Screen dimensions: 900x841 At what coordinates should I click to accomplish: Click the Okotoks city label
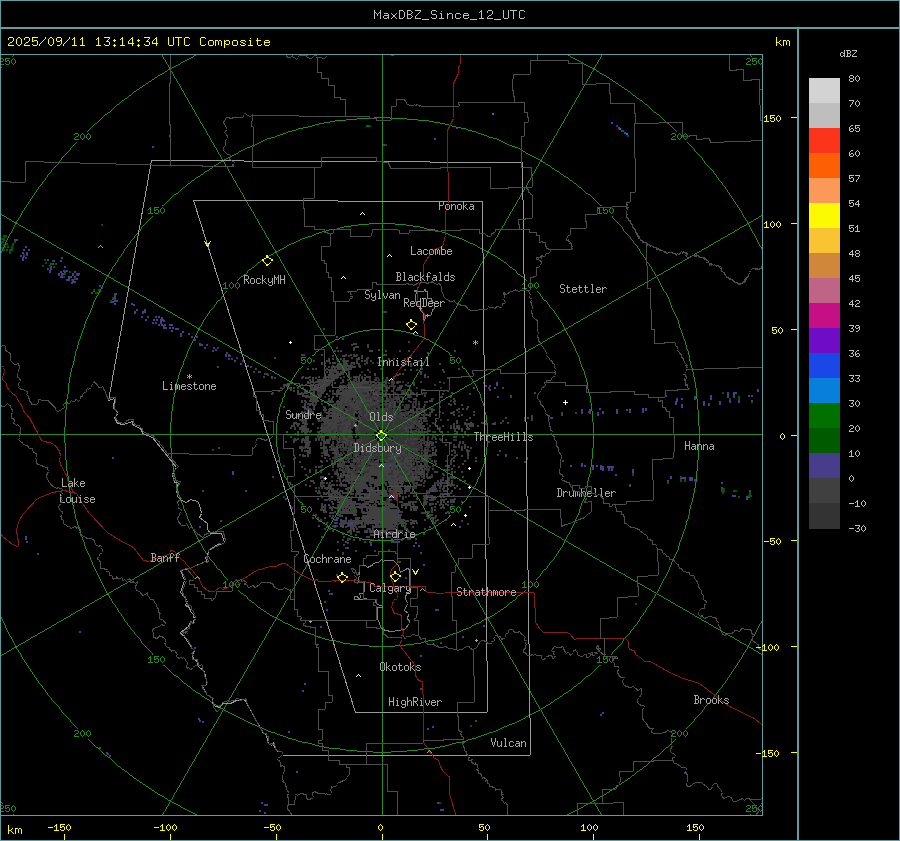[x=400, y=667]
